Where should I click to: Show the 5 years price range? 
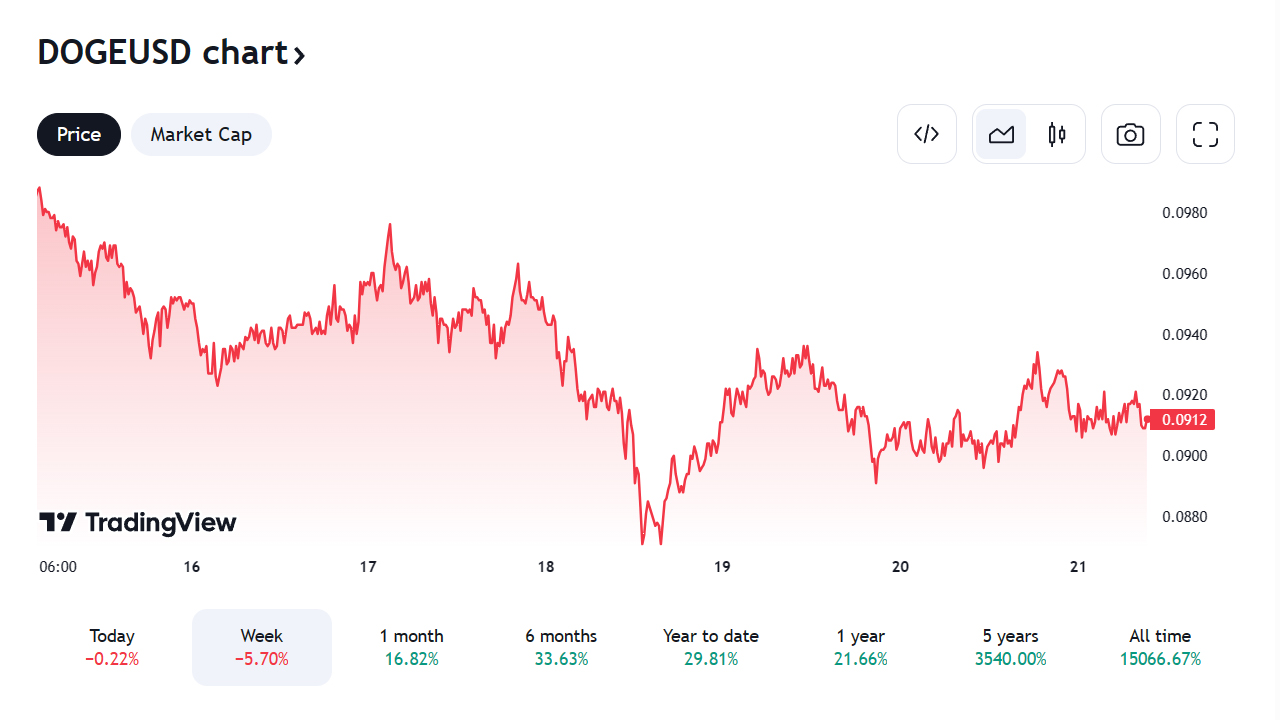[x=1011, y=647]
